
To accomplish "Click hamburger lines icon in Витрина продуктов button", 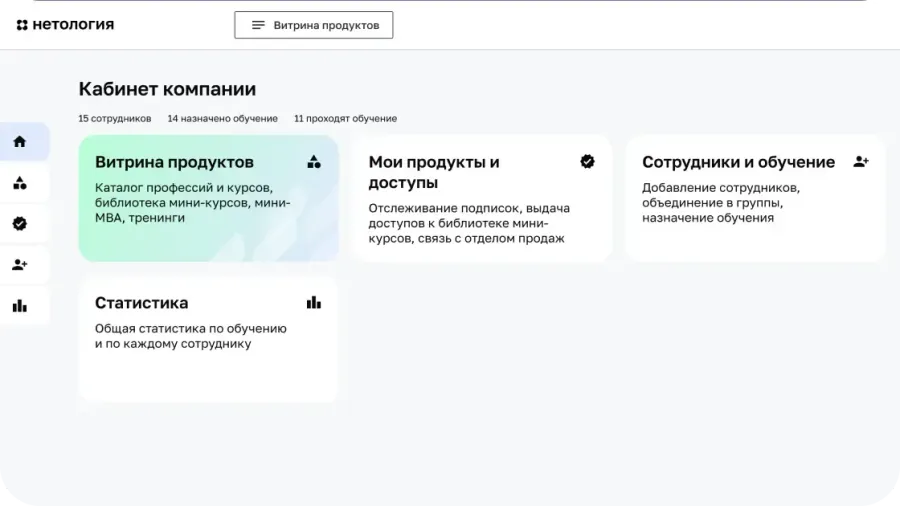I will [258, 25].
